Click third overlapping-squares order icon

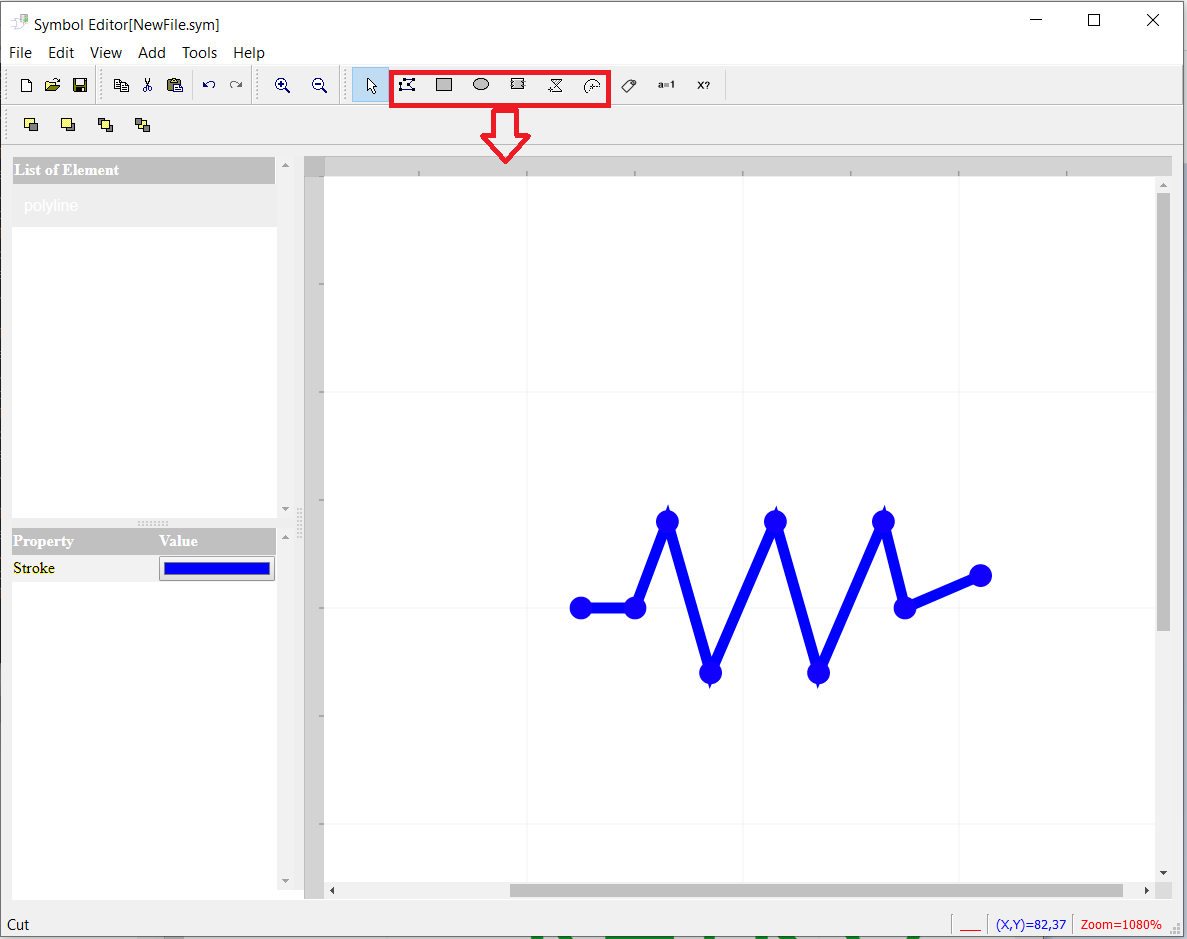tap(105, 125)
